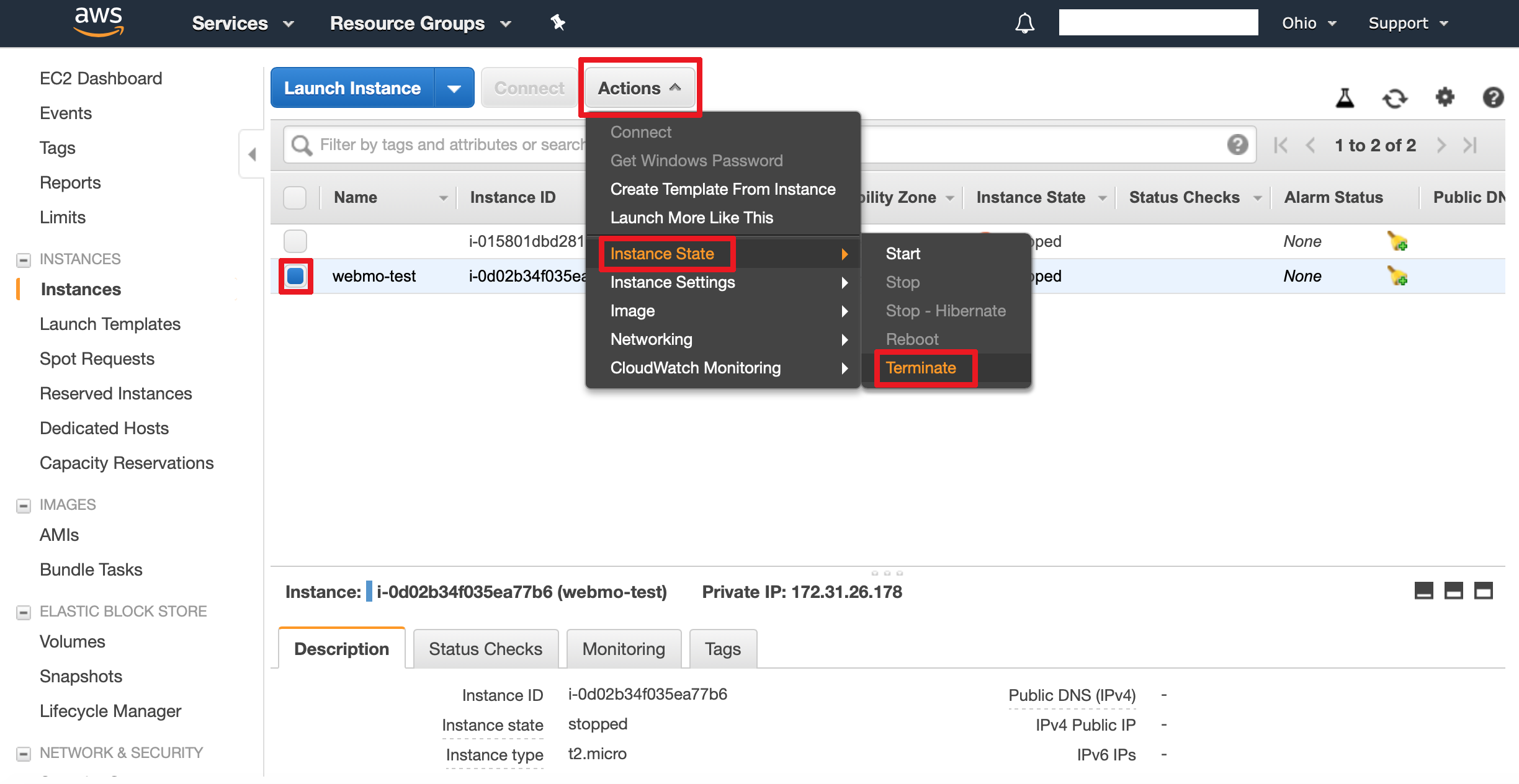The image size is (1519, 784).
Task: Toggle the select-all header checkbox
Action: tap(295, 197)
